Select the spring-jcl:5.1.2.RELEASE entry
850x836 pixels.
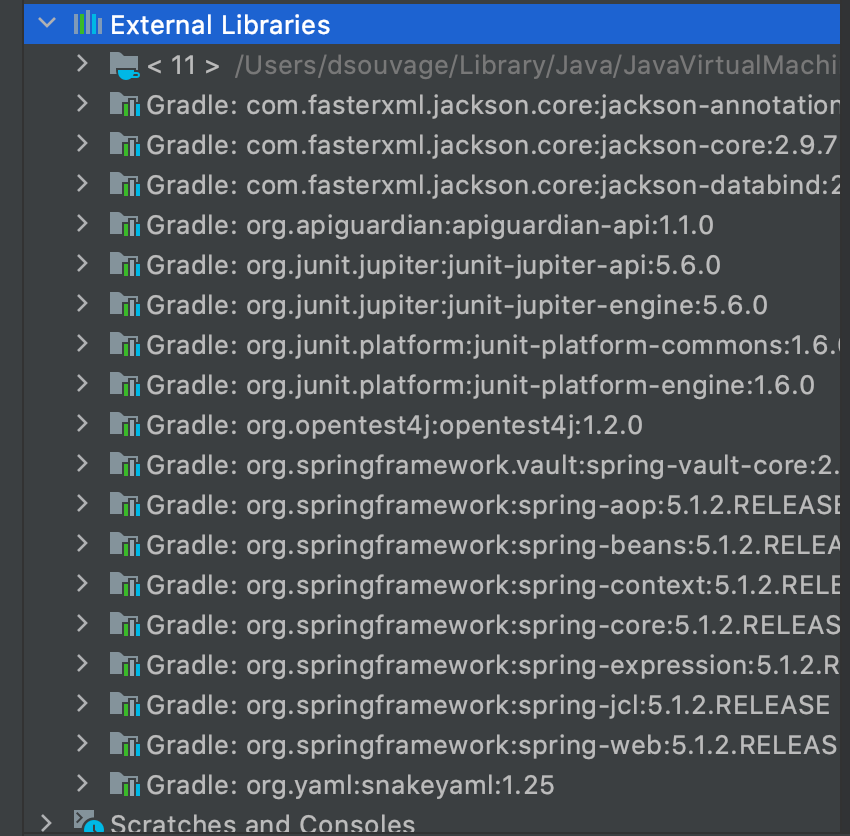(450, 704)
